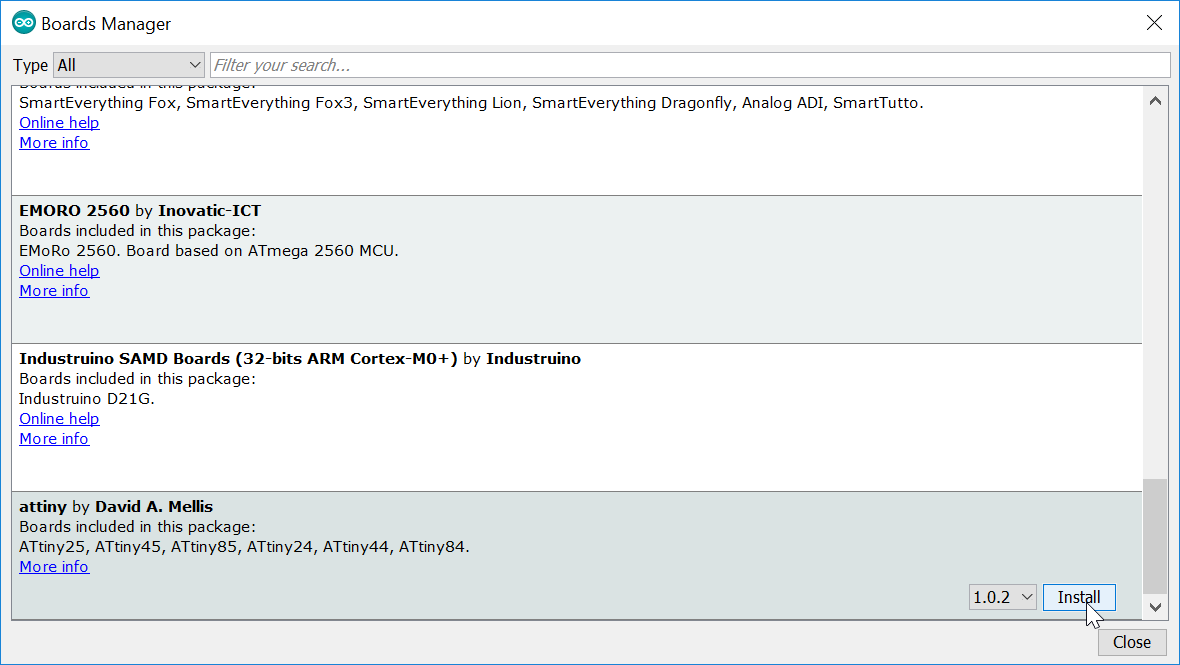Open More info for SmartEverything boards
This screenshot has height=665, width=1180.
coord(54,143)
